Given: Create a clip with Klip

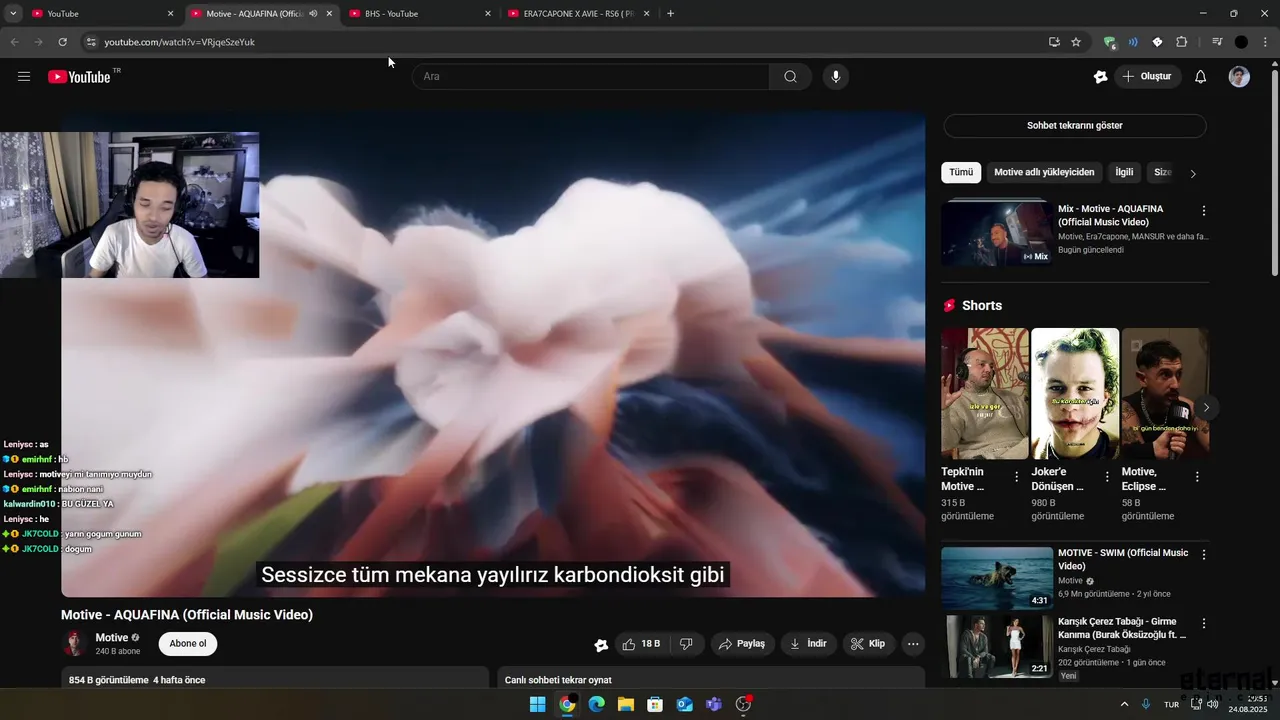Looking at the screenshot, I should [869, 644].
